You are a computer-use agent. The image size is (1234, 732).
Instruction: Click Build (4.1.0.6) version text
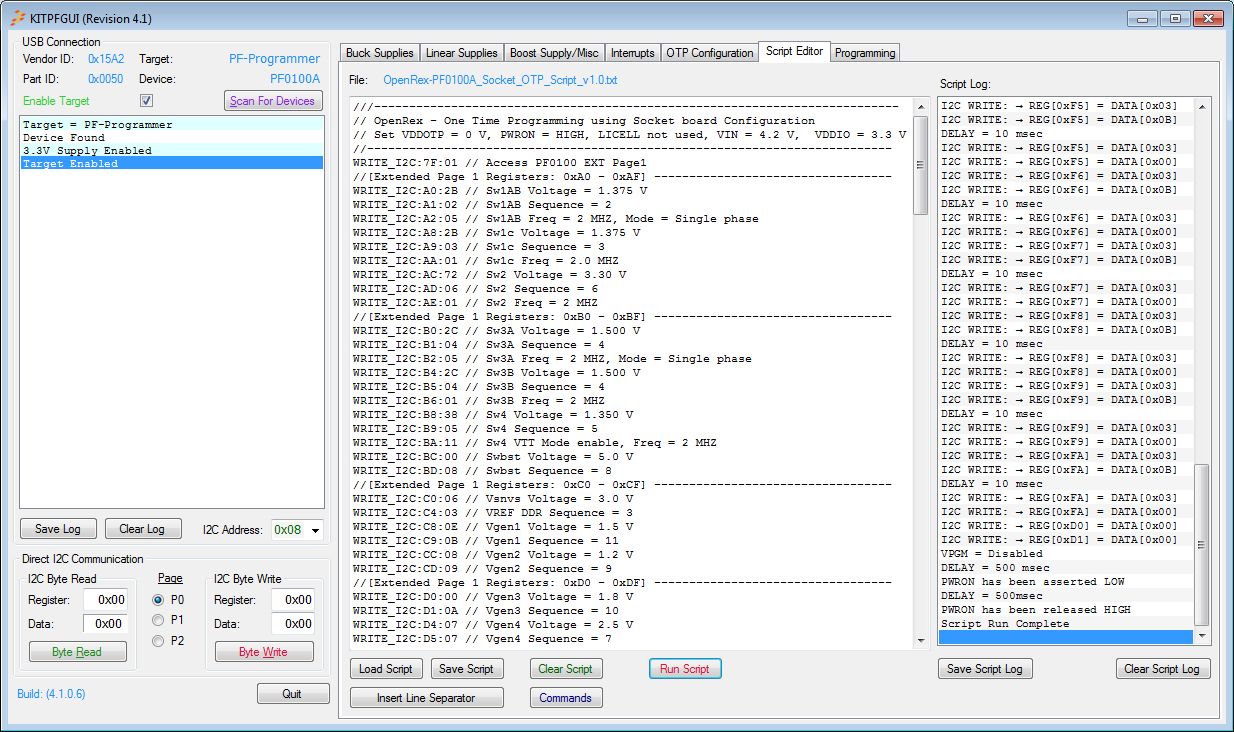(x=51, y=693)
